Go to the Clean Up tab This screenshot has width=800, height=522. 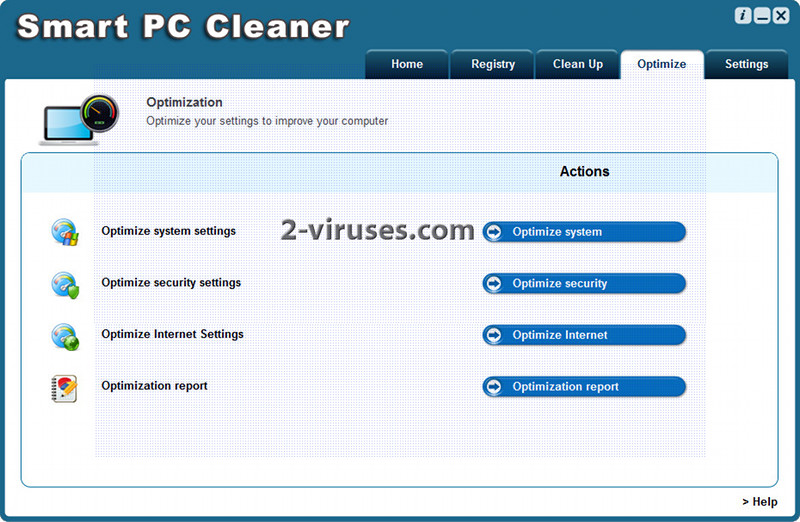click(x=578, y=64)
